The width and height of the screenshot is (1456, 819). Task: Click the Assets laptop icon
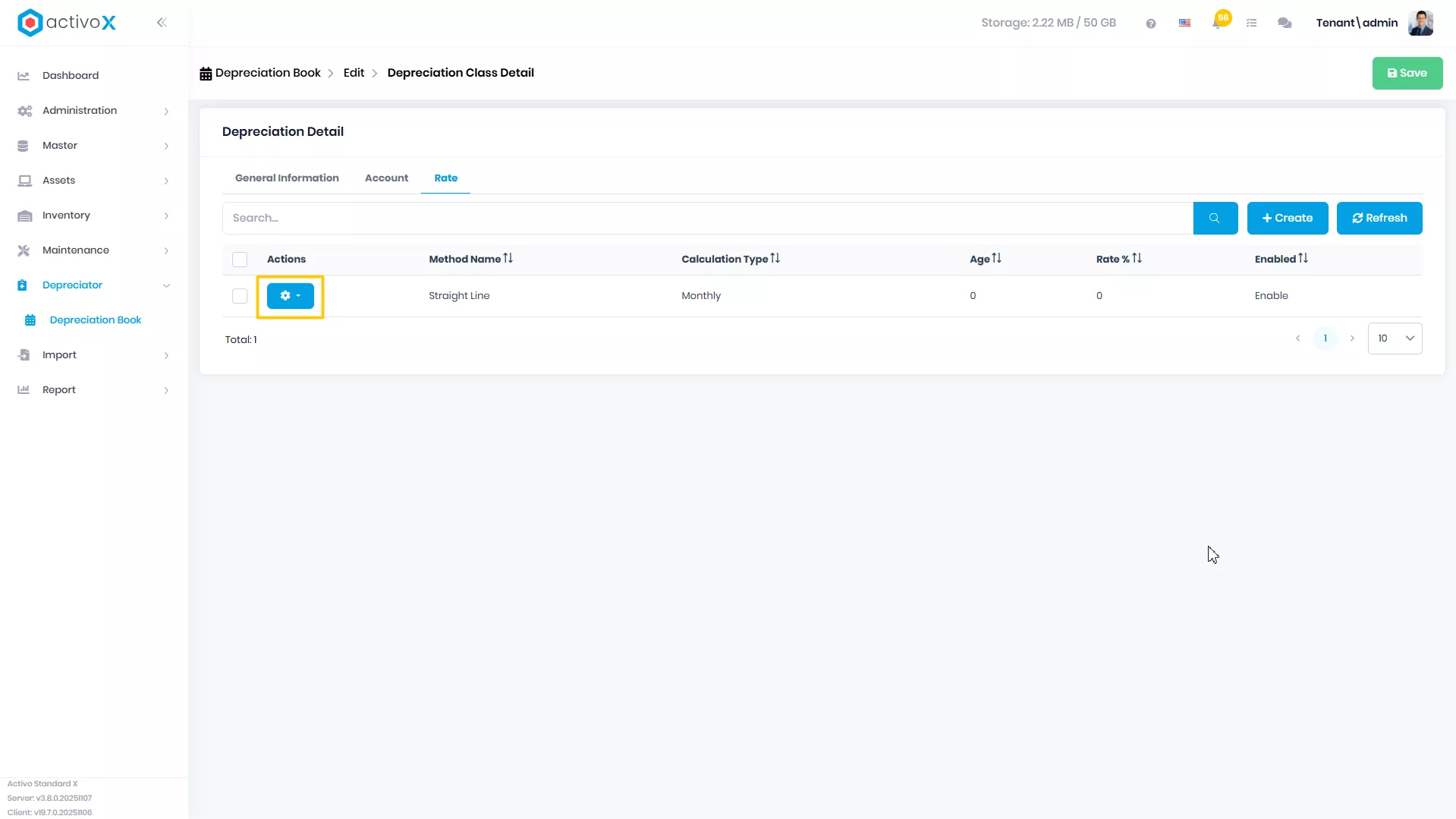click(x=24, y=181)
